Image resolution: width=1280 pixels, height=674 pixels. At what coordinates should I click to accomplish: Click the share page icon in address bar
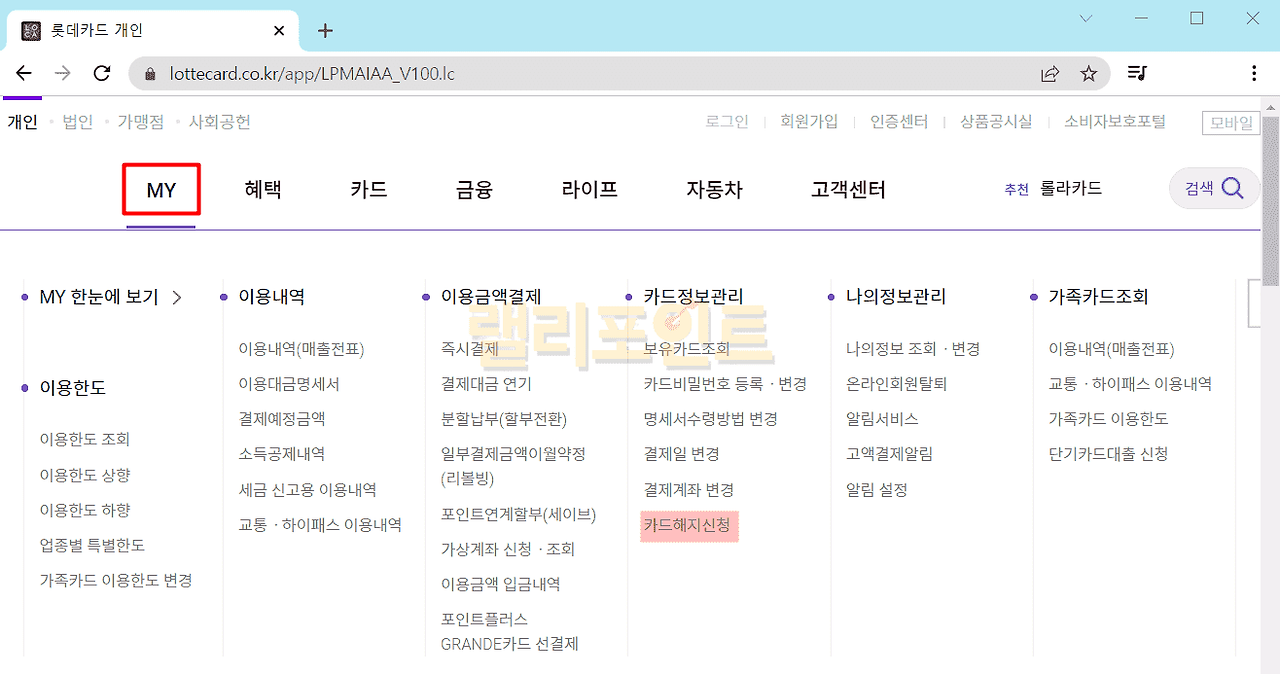[x=1050, y=73]
